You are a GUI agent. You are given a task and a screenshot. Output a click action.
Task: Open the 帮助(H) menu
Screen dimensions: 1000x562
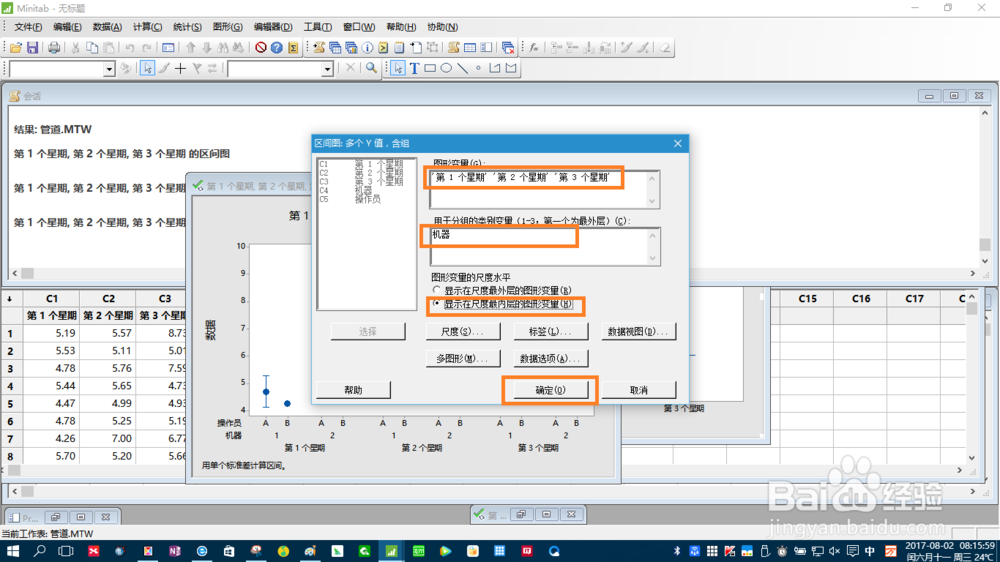[x=401, y=27]
